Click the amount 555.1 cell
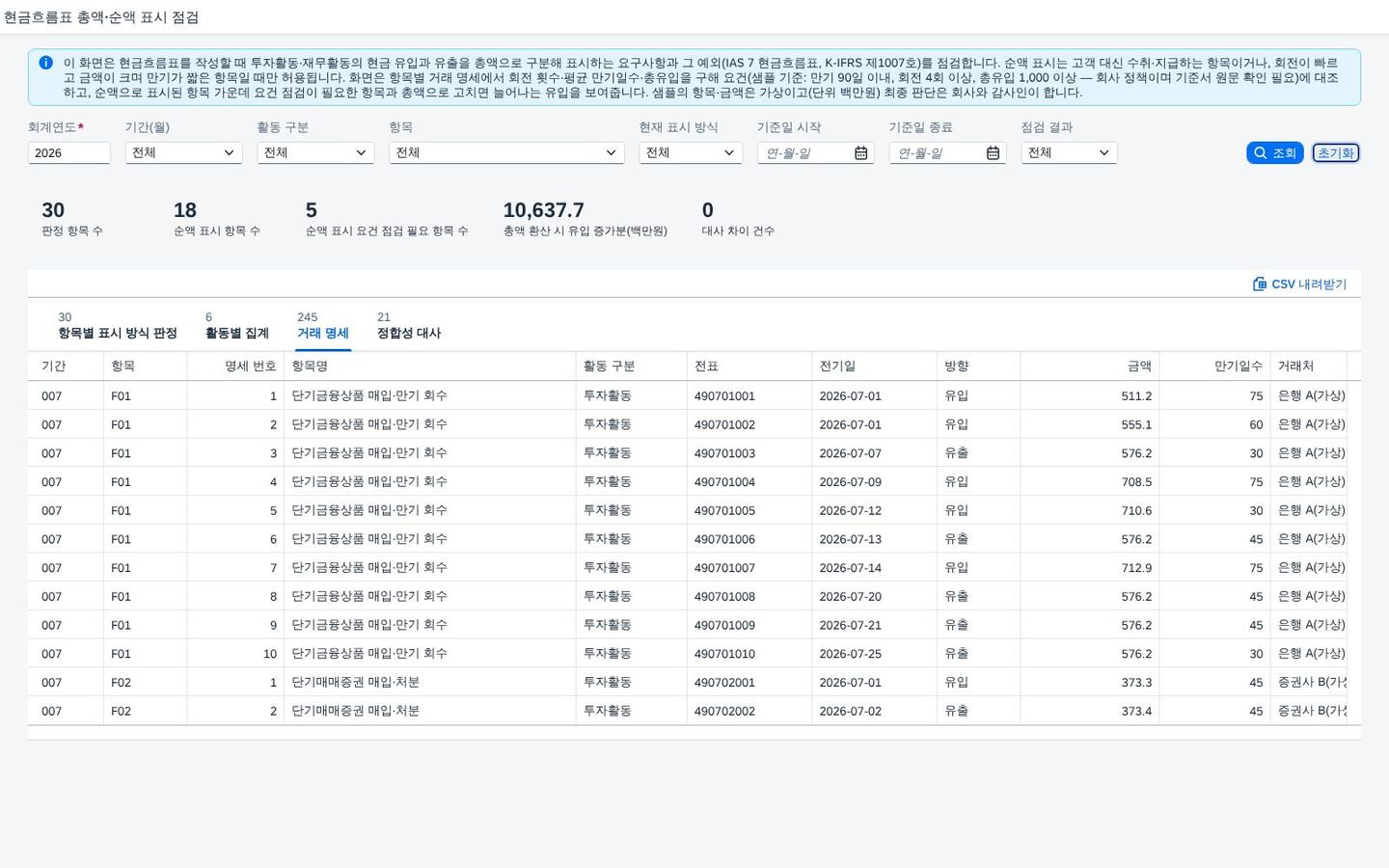Screen dimensions: 1389x868 [1090, 424]
